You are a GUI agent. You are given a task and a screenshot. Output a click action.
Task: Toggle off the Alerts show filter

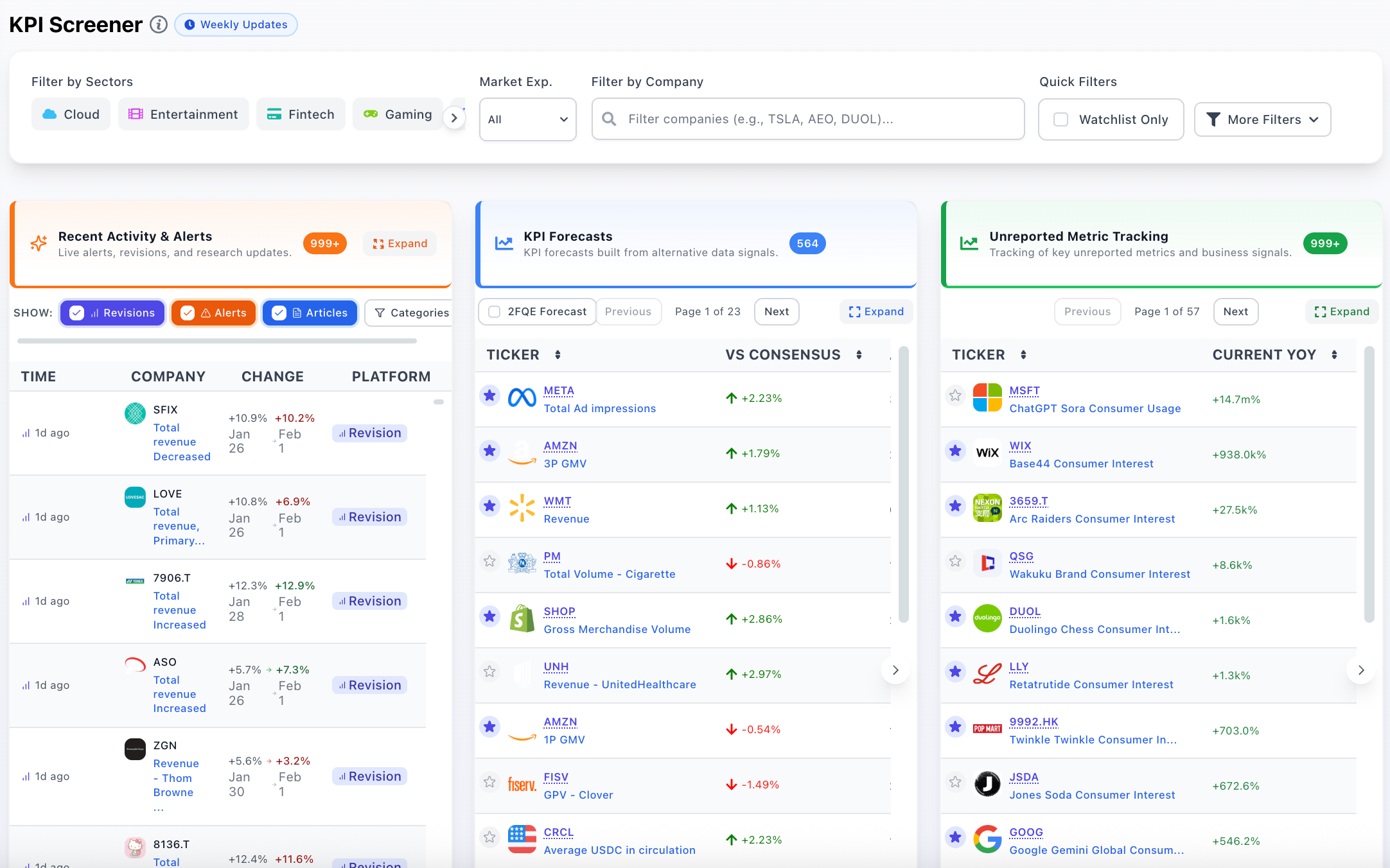[214, 313]
